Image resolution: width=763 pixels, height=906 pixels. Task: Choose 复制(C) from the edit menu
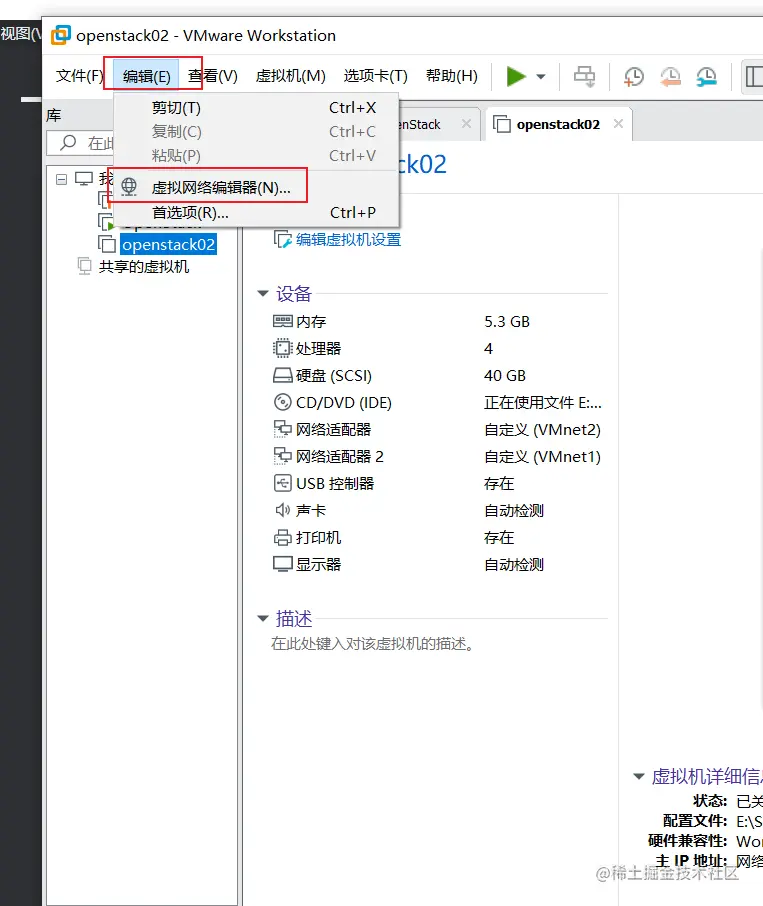(256, 132)
